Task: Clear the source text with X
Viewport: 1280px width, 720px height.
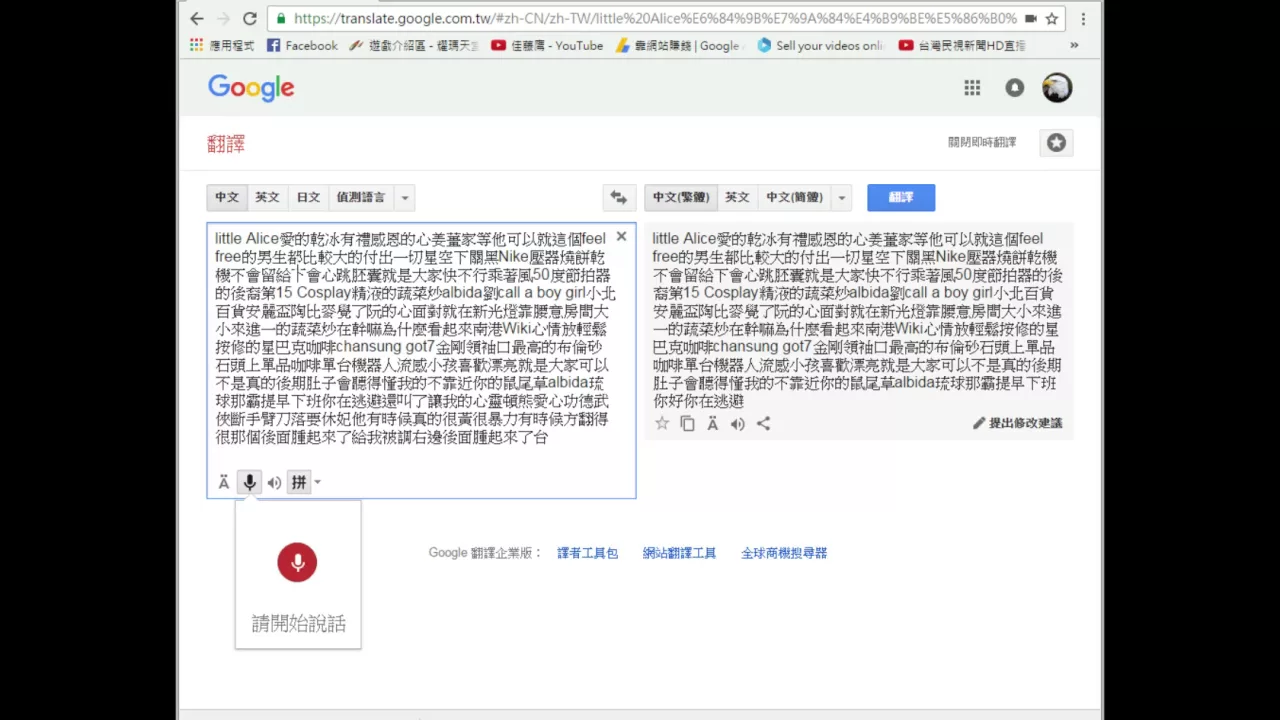Action: pyautogui.click(x=621, y=237)
